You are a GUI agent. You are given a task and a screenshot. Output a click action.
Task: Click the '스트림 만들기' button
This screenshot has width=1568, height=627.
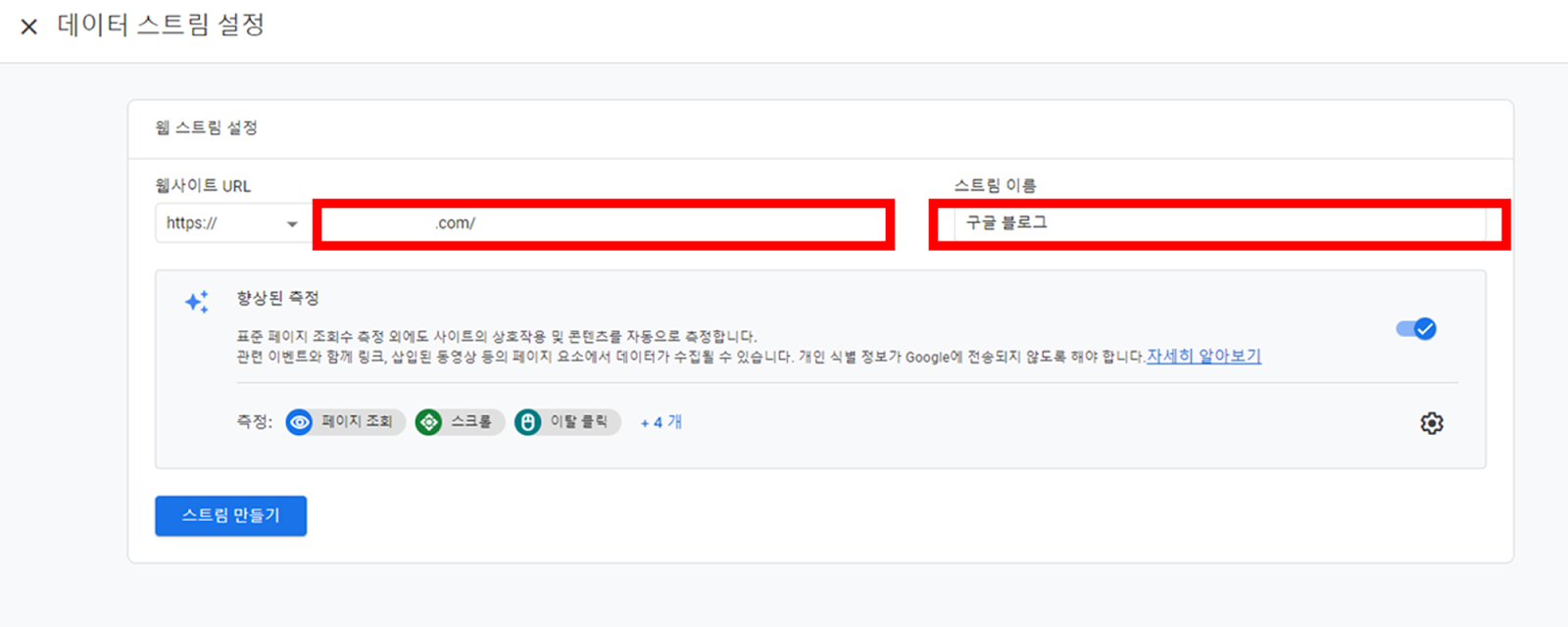coord(230,515)
